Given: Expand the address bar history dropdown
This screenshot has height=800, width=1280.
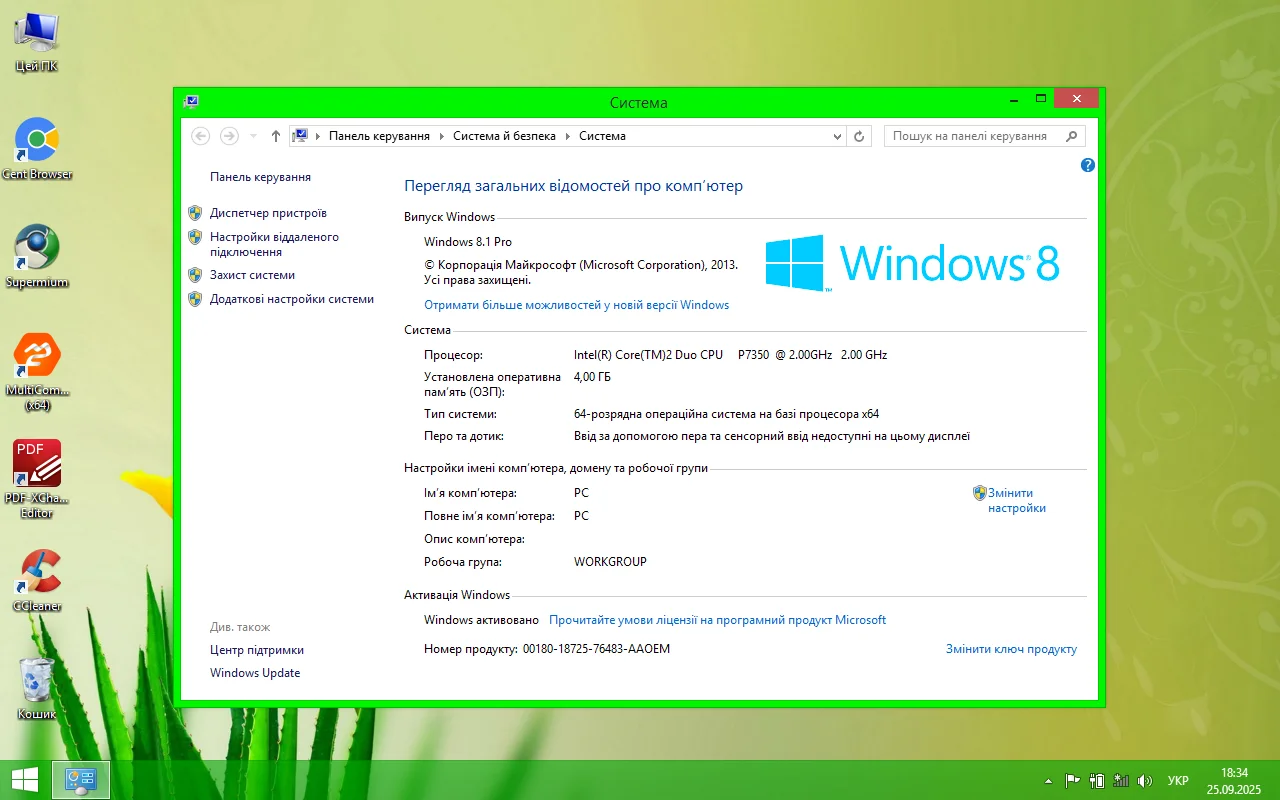Looking at the screenshot, I should pos(838,136).
